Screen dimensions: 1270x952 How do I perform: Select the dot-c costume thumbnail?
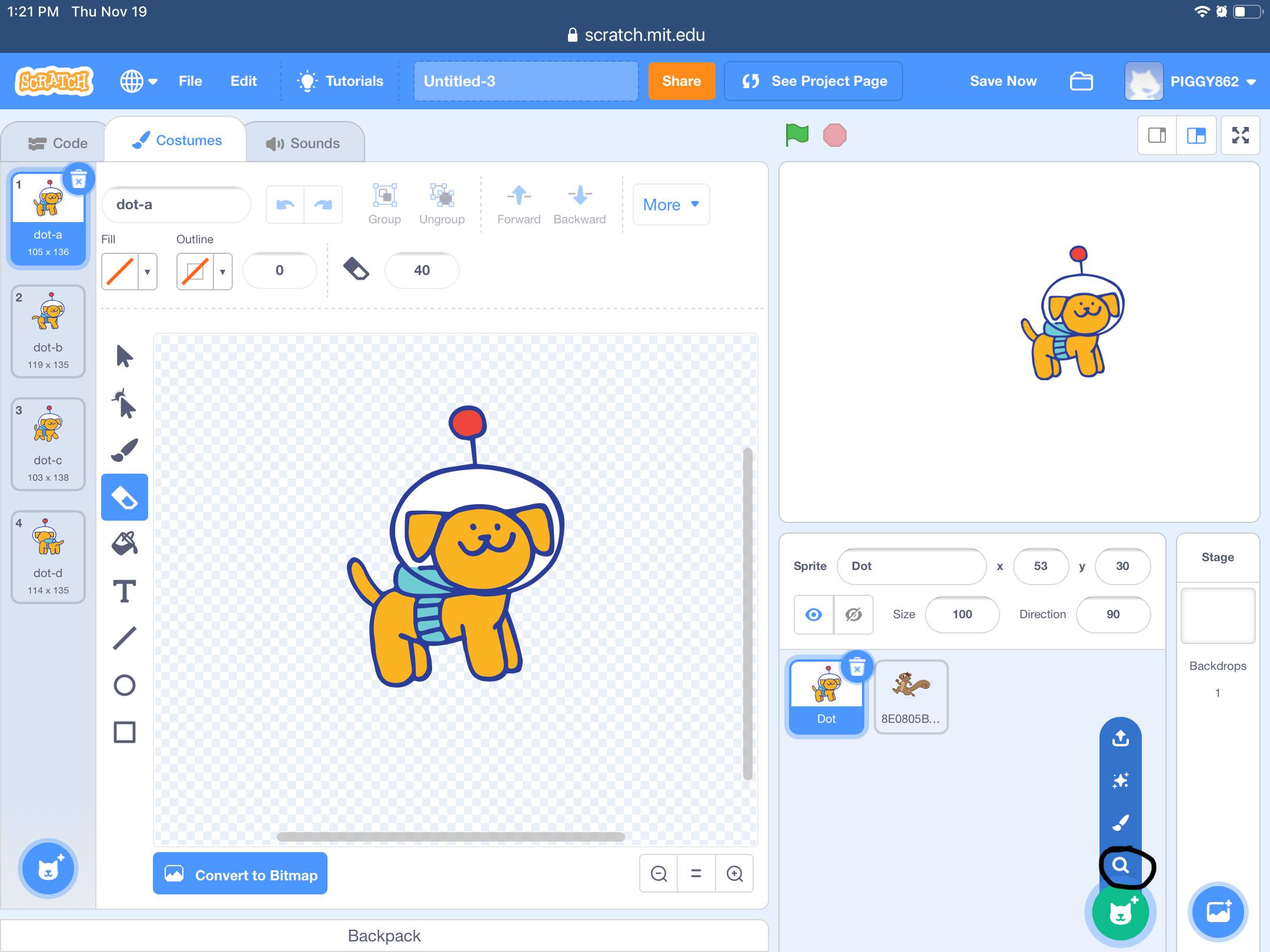pos(48,444)
